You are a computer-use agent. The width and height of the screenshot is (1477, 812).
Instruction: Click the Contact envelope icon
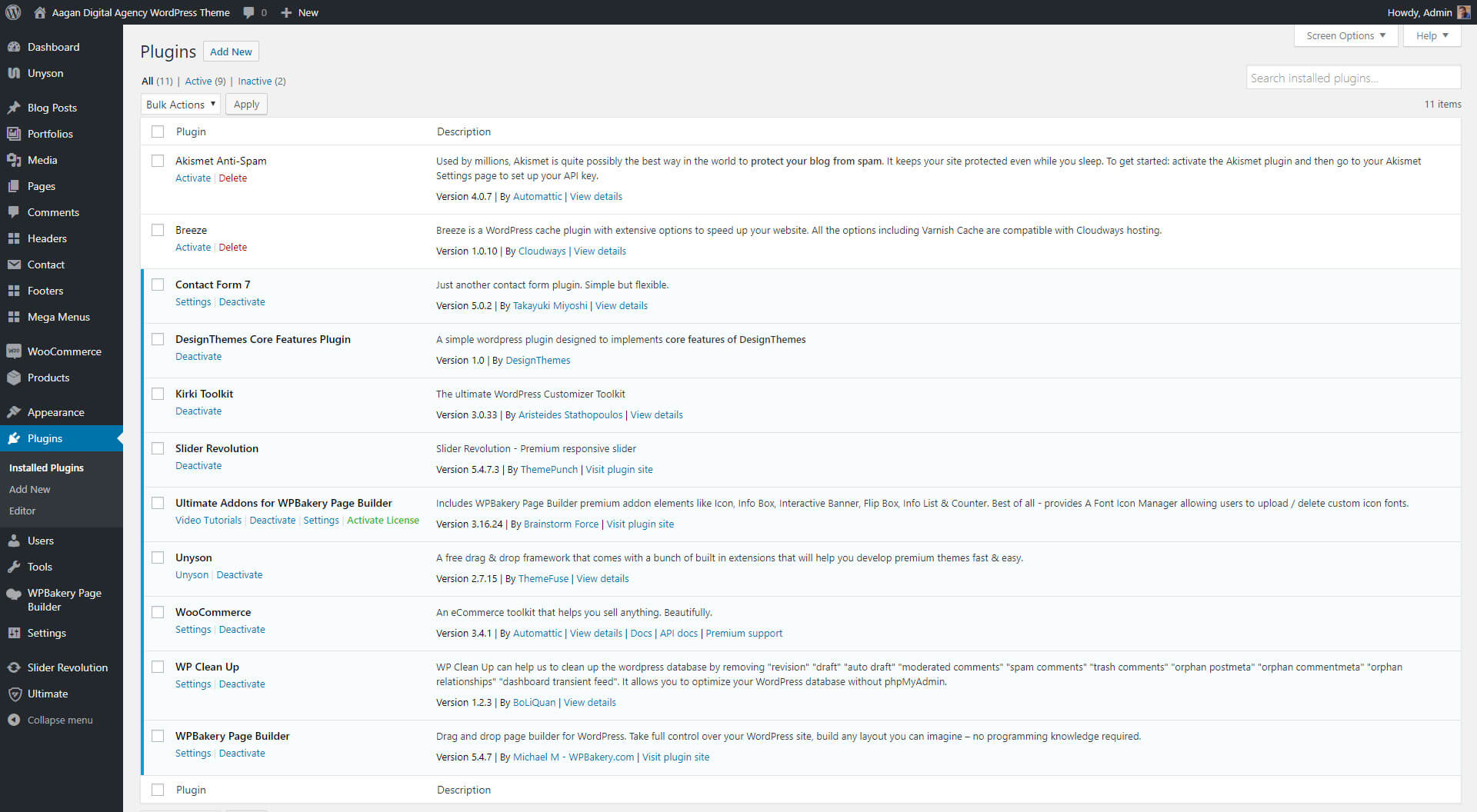tap(14, 265)
